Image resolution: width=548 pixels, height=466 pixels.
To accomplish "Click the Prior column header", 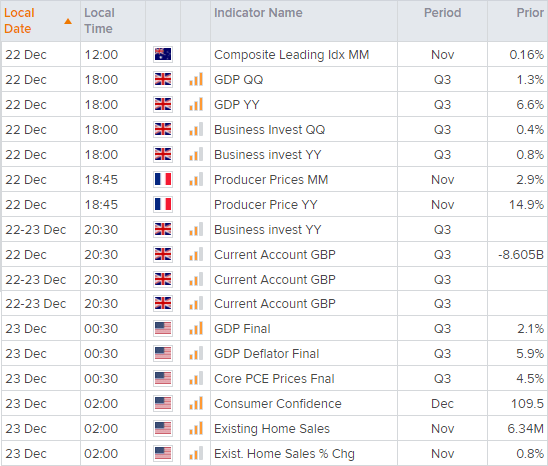I will pyautogui.click(x=530, y=13).
